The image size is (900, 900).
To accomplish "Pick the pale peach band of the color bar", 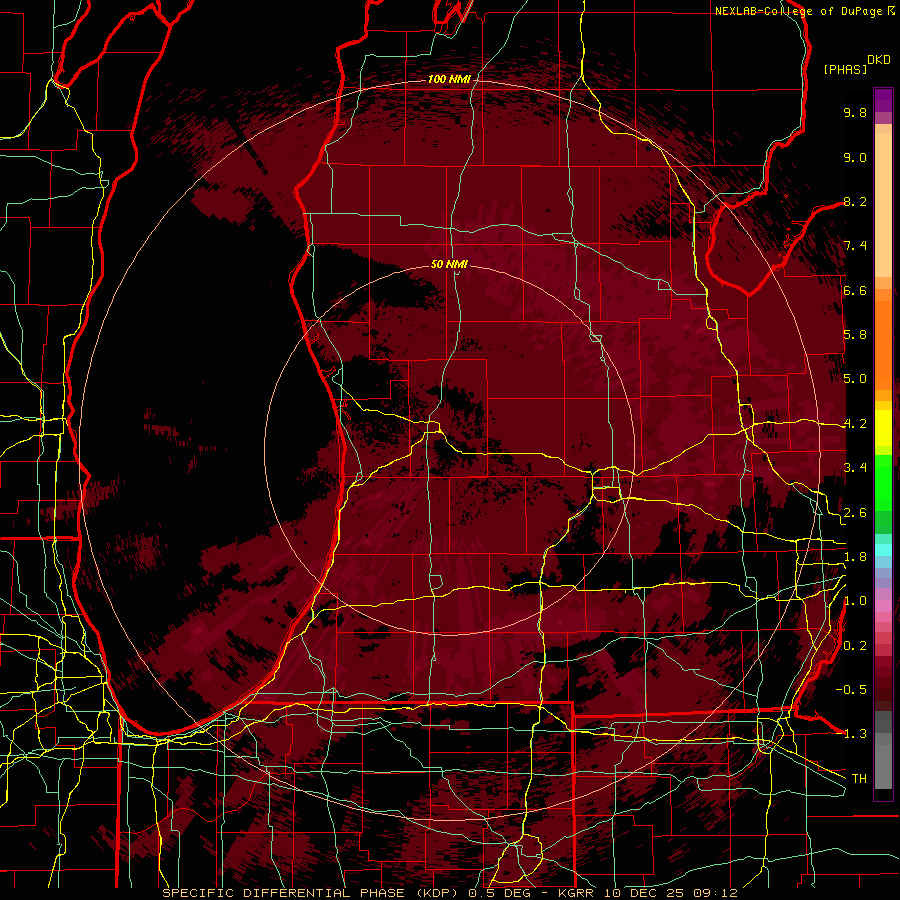I will coord(883,205).
